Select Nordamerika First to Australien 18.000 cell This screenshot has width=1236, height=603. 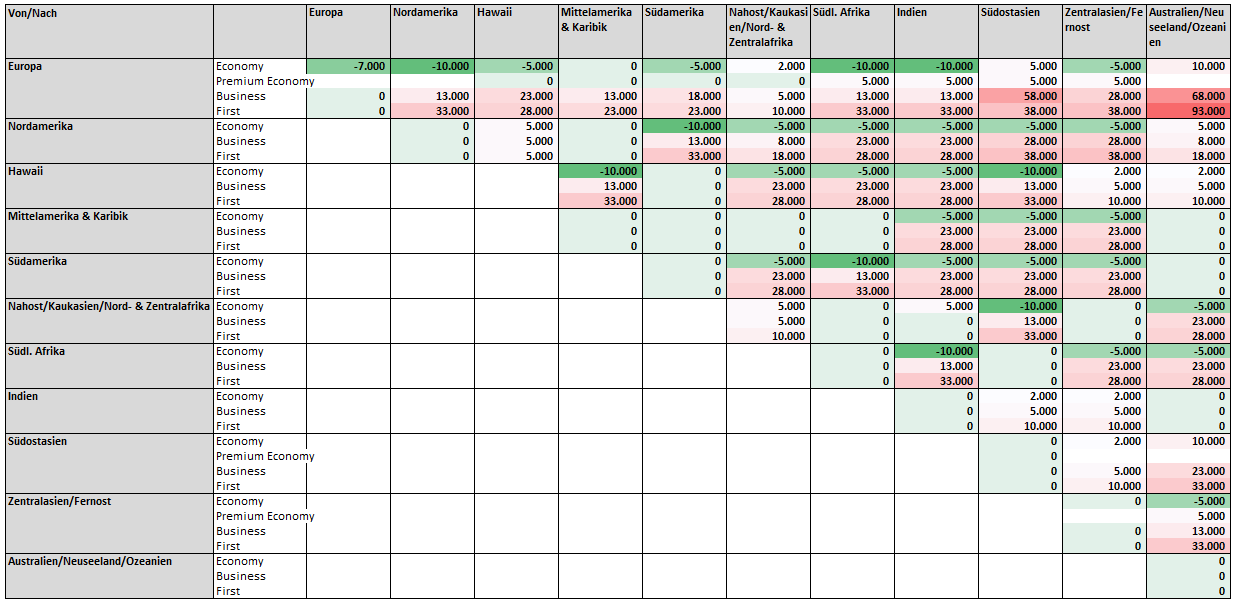point(1188,156)
